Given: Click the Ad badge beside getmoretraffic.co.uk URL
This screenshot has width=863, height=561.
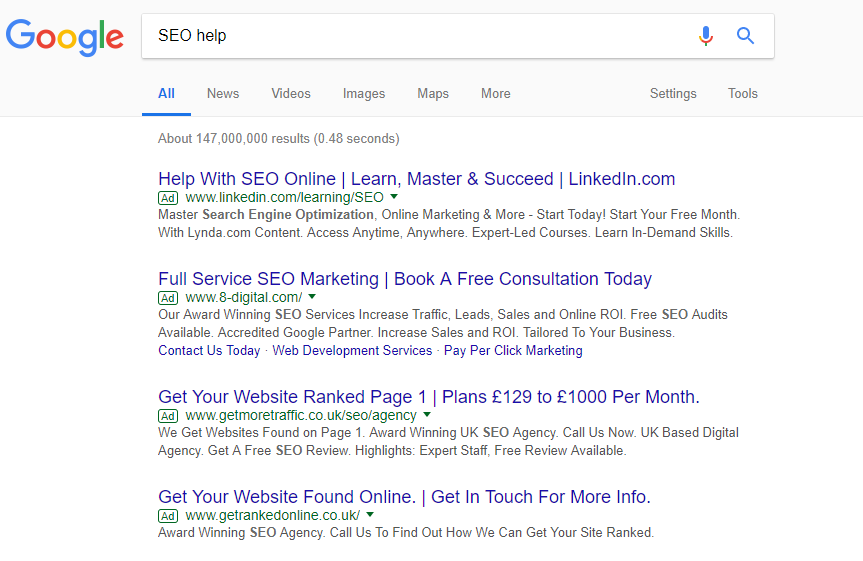Looking at the screenshot, I should (x=168, y=416).
